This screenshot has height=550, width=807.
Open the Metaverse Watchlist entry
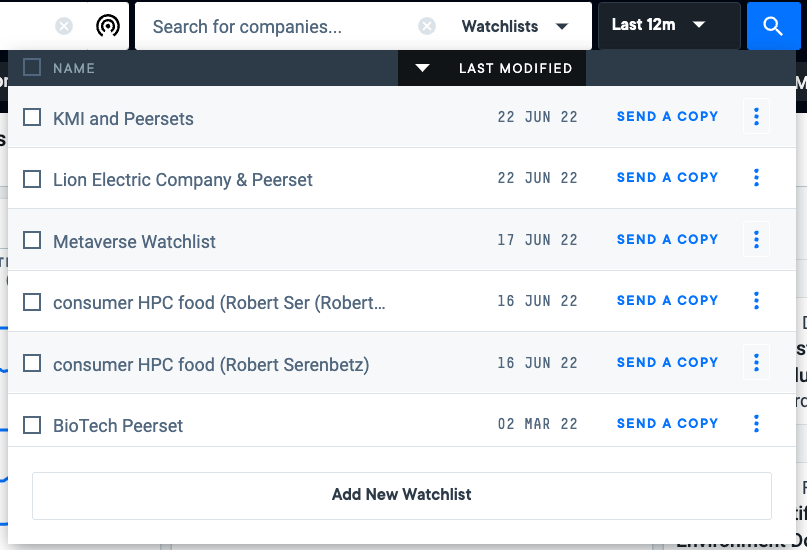click(134, 242)
